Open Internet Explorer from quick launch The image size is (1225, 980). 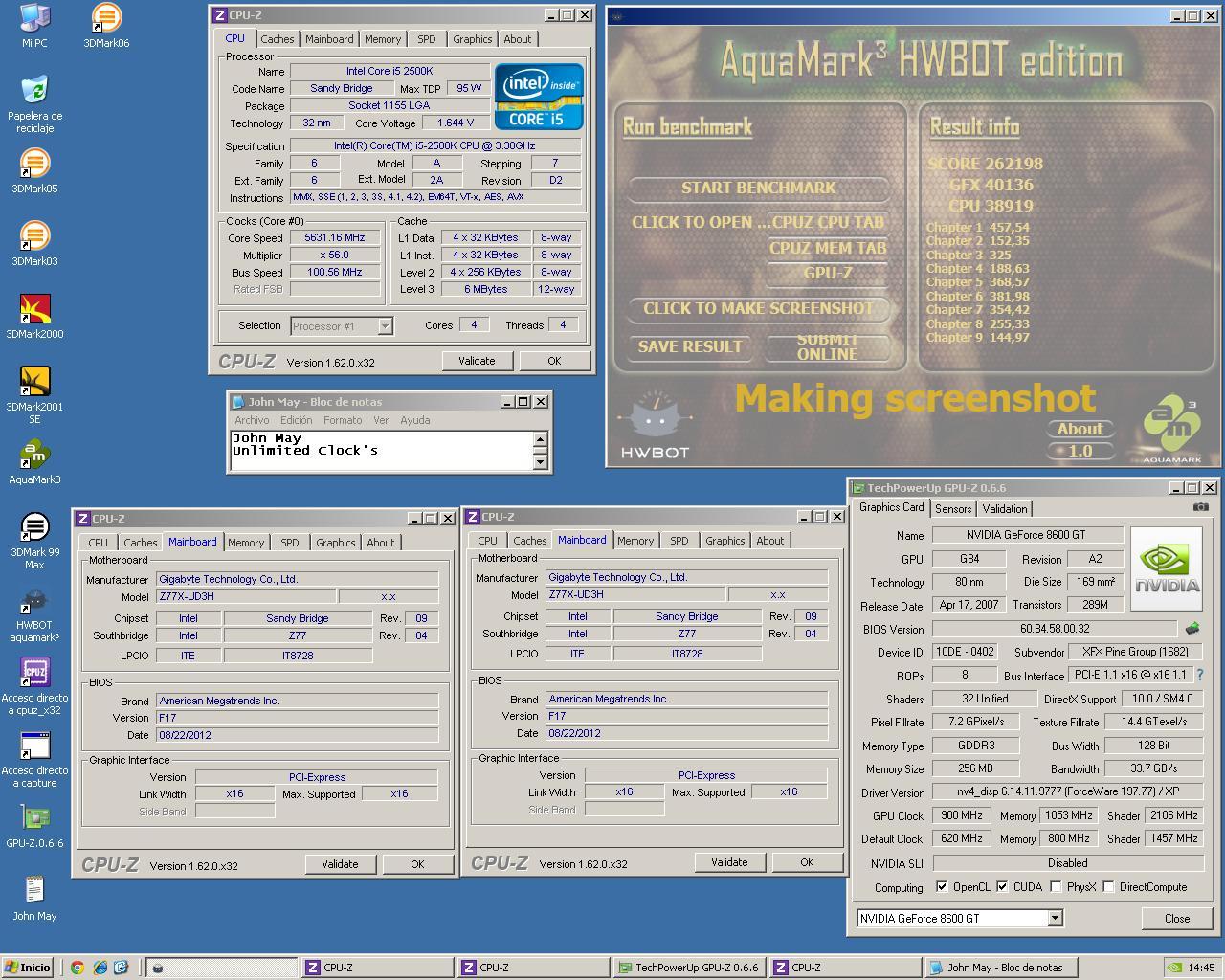click(x=100, y=968)
